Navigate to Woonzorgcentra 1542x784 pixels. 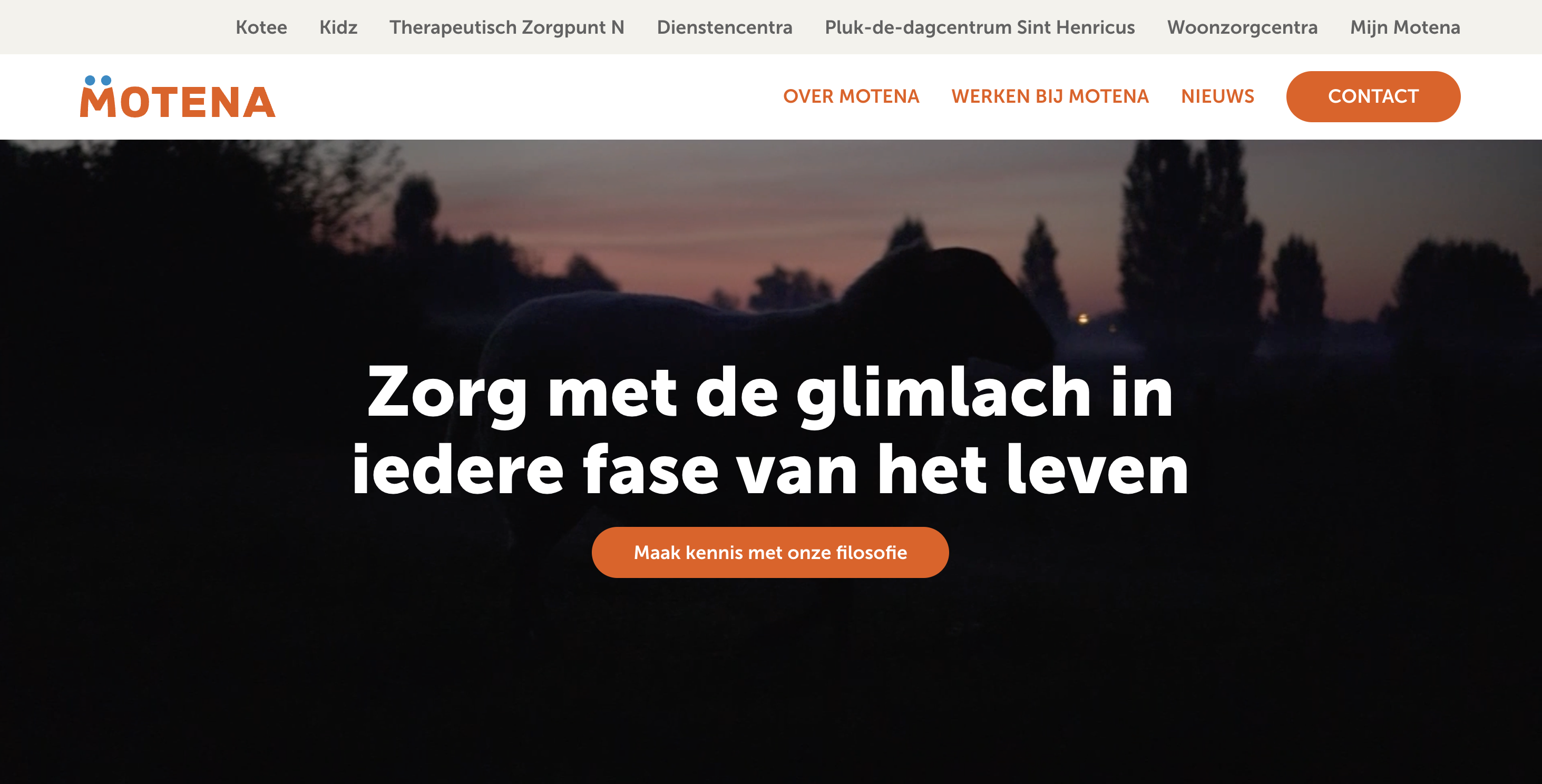point(1242,27)
